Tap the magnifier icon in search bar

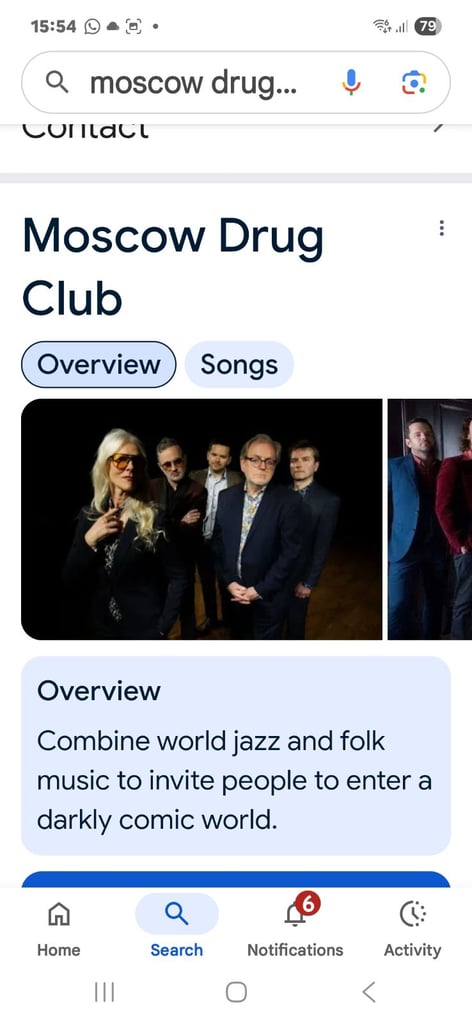pos(57,82)
